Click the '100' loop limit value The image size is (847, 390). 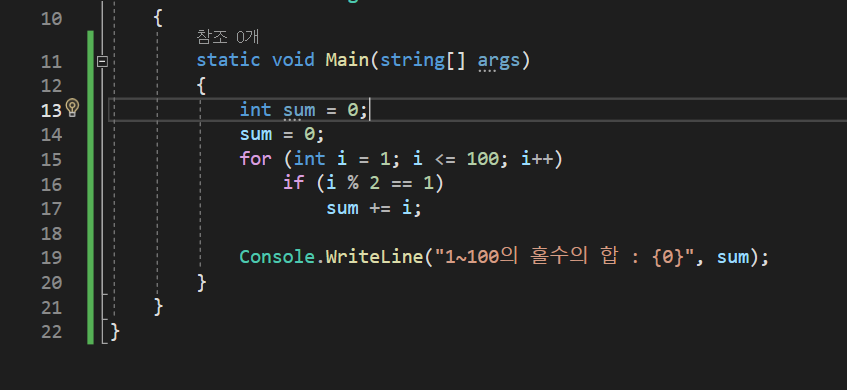pyautogui.click(x=482, y=159)
